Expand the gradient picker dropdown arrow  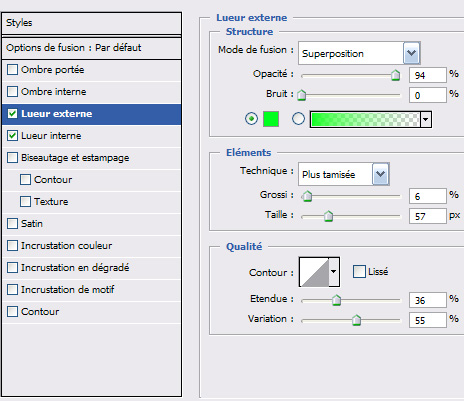(426, 119)
